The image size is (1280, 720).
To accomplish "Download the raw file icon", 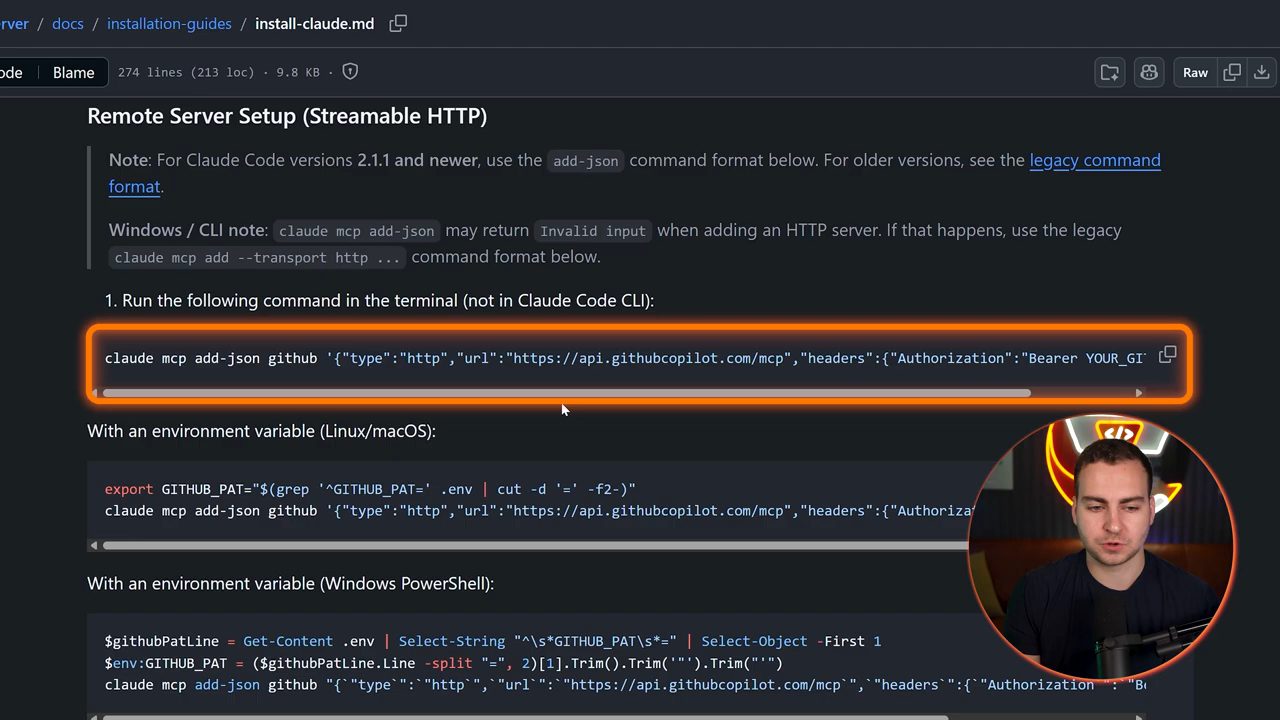I will click(x=1262, y=72).
